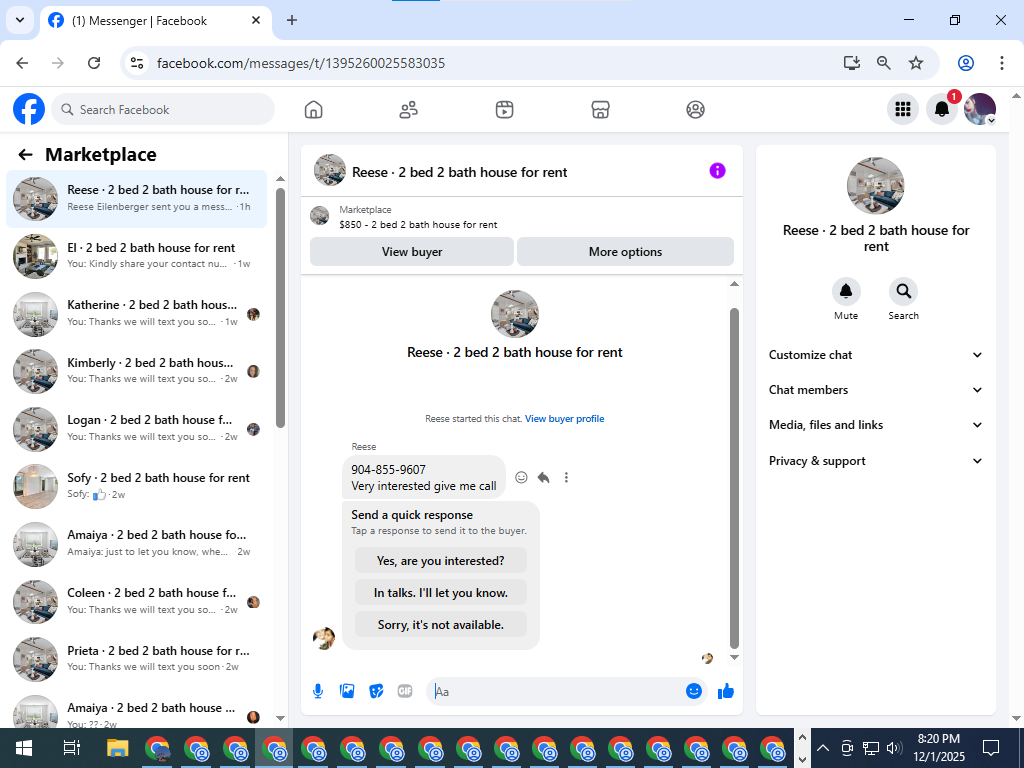Choose a sticker with the sticker icon
This screenshot has height=768, width=1024.
[376, 691]
